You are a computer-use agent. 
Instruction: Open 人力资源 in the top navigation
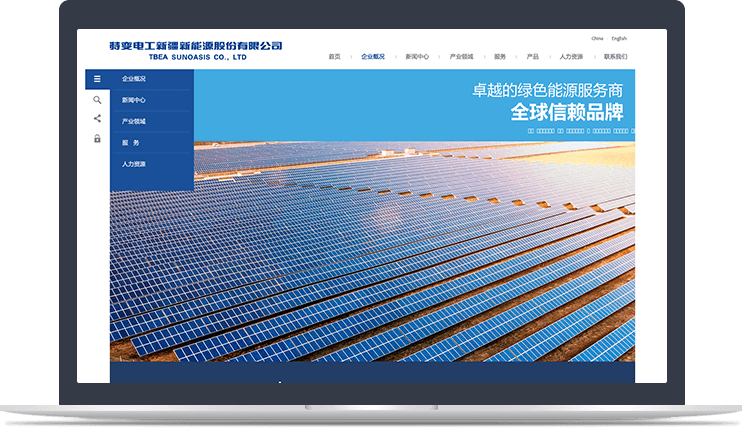click(x=571, y=56)
